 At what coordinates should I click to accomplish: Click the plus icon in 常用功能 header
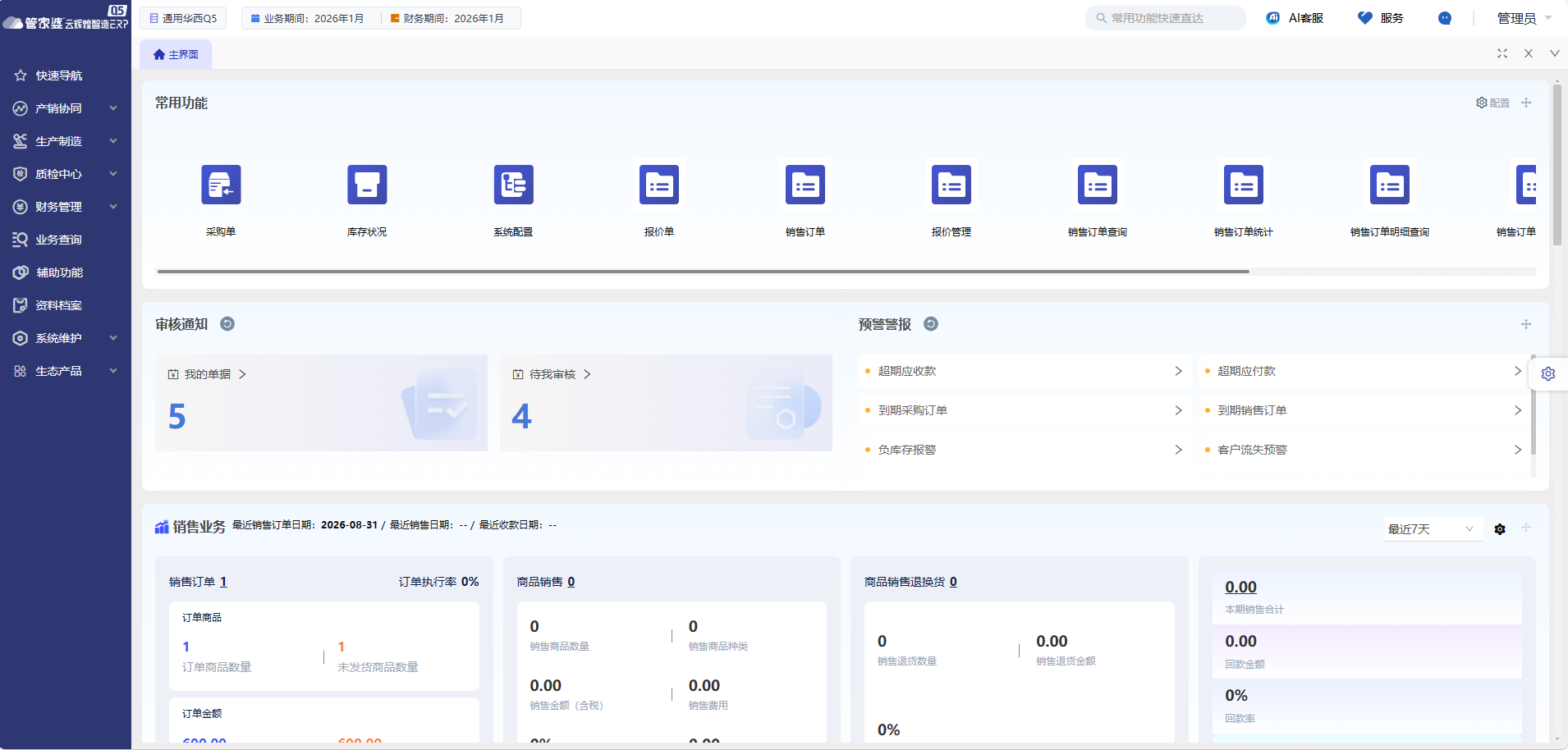[1526, 103]
